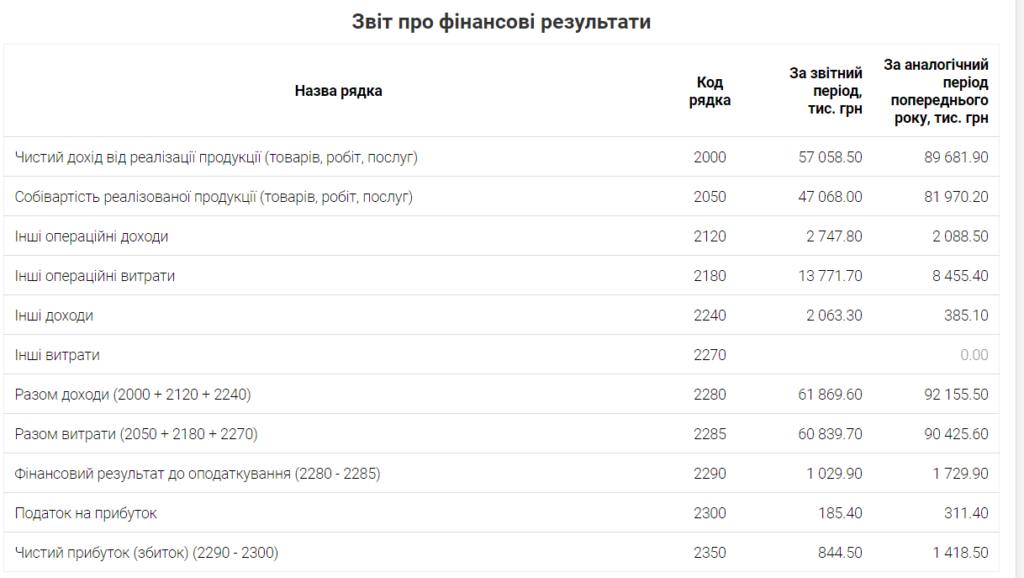Click the "Звіт про фінансові результати" heading
Image resolution: width=1024 pixels, height=578 pixels.
[x=501, y=21]
